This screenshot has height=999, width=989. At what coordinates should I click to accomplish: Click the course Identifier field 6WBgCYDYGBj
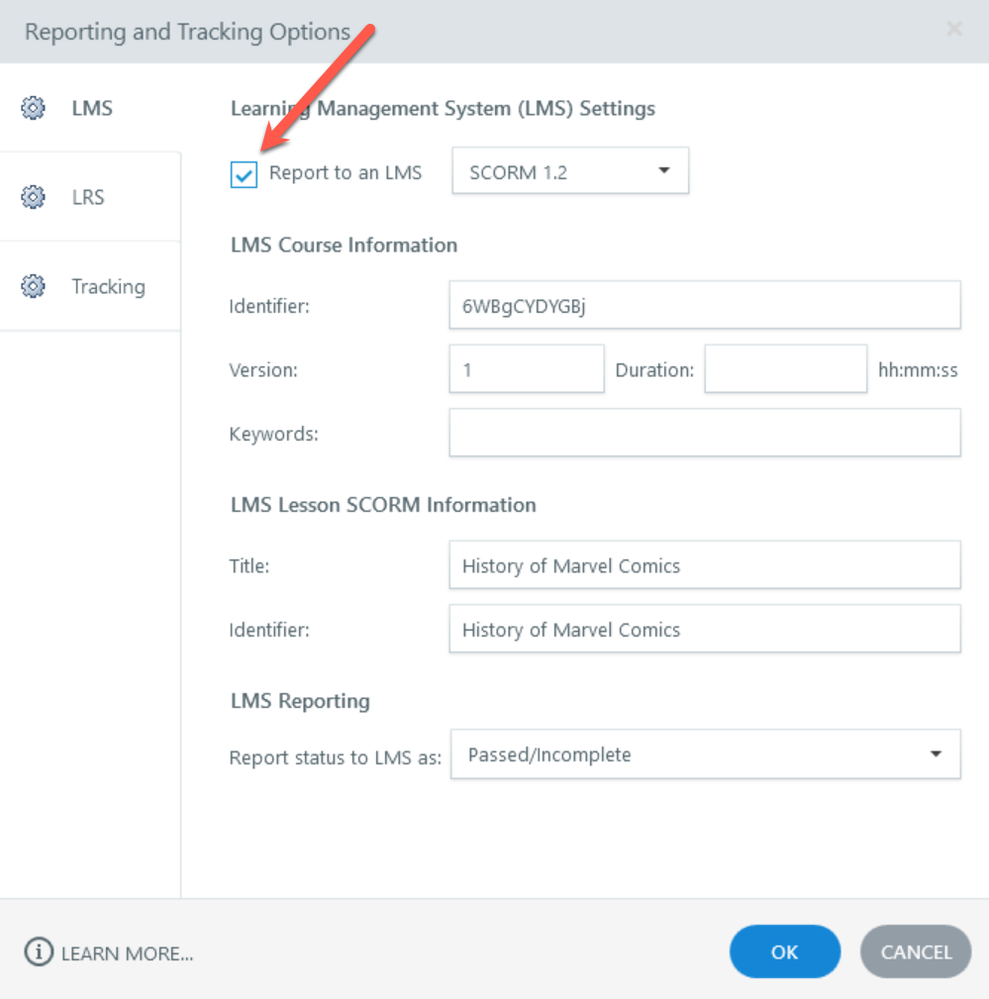pyautogui.click(x=704, y=306)
